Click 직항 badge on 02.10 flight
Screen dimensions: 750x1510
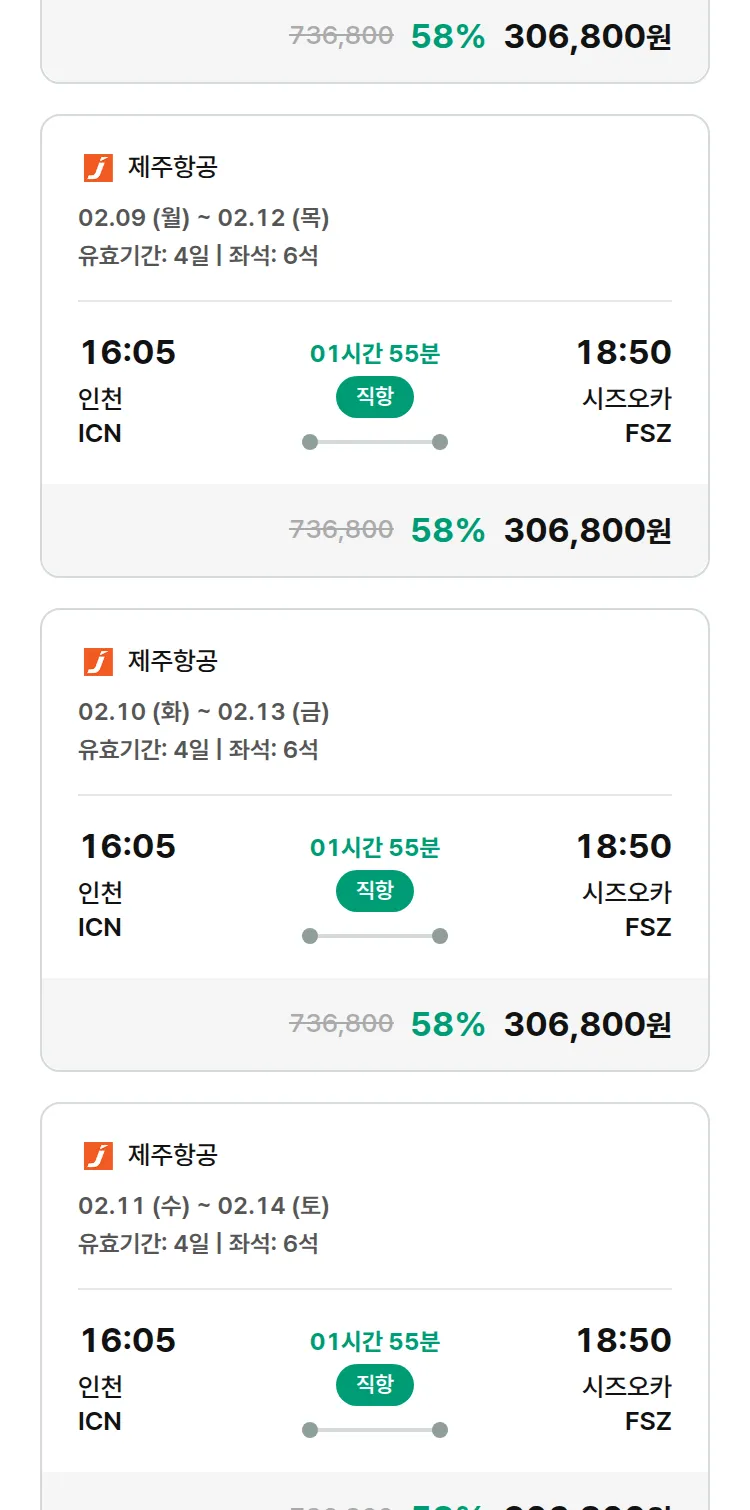click(375, 891)
